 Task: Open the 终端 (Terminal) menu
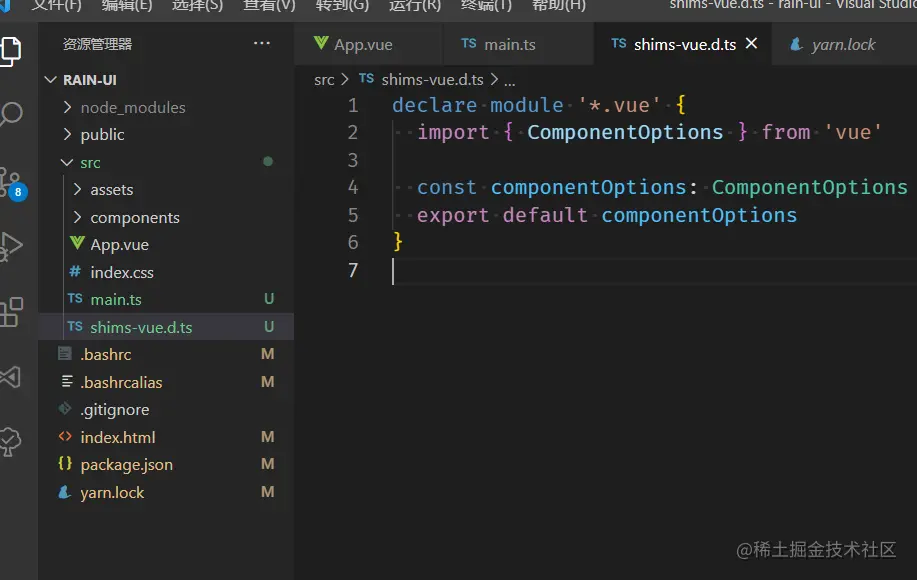click(x=486, y=6)
